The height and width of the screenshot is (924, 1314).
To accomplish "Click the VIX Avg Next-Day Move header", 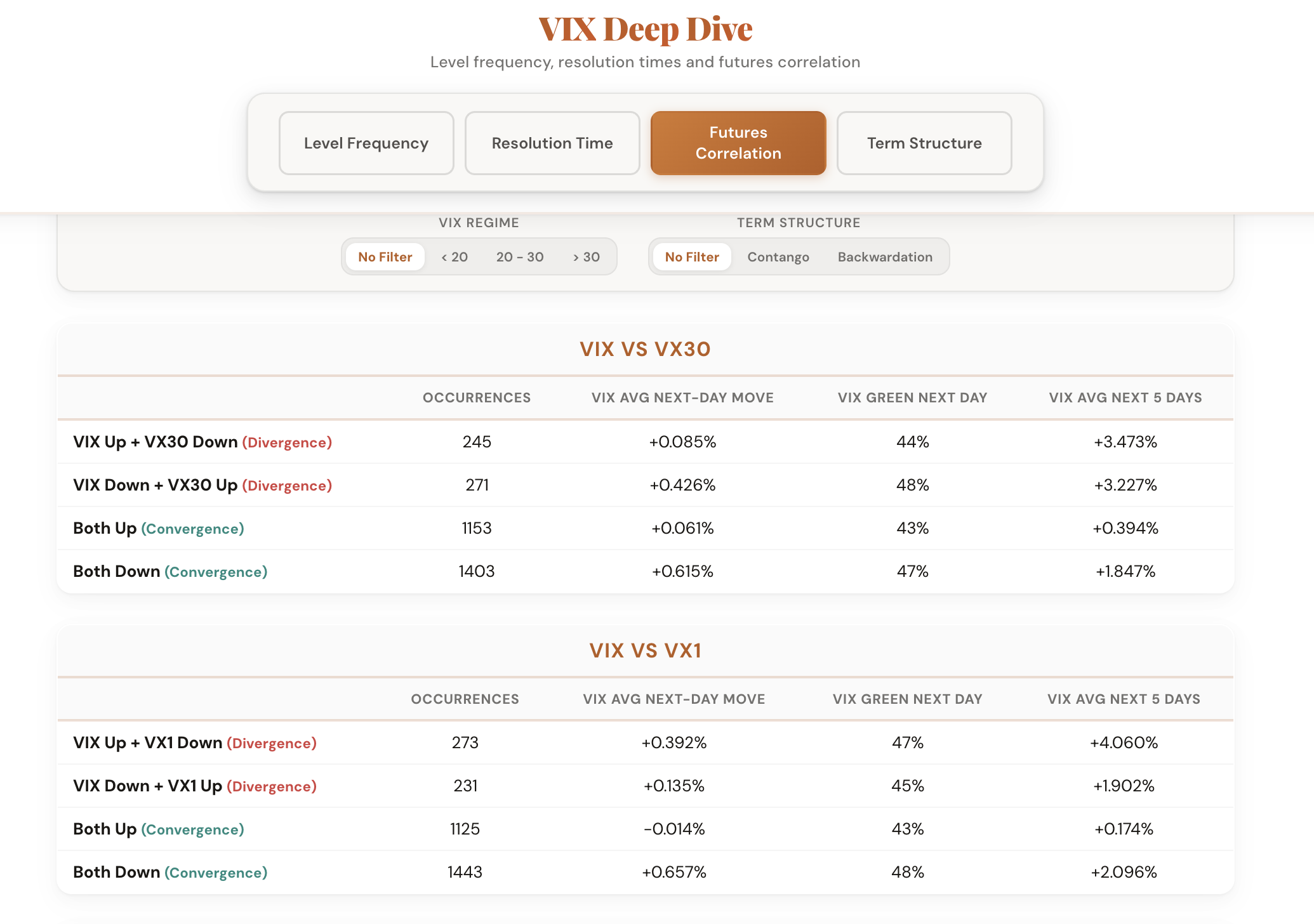I will pyautogui.click(x=682, y=397).
